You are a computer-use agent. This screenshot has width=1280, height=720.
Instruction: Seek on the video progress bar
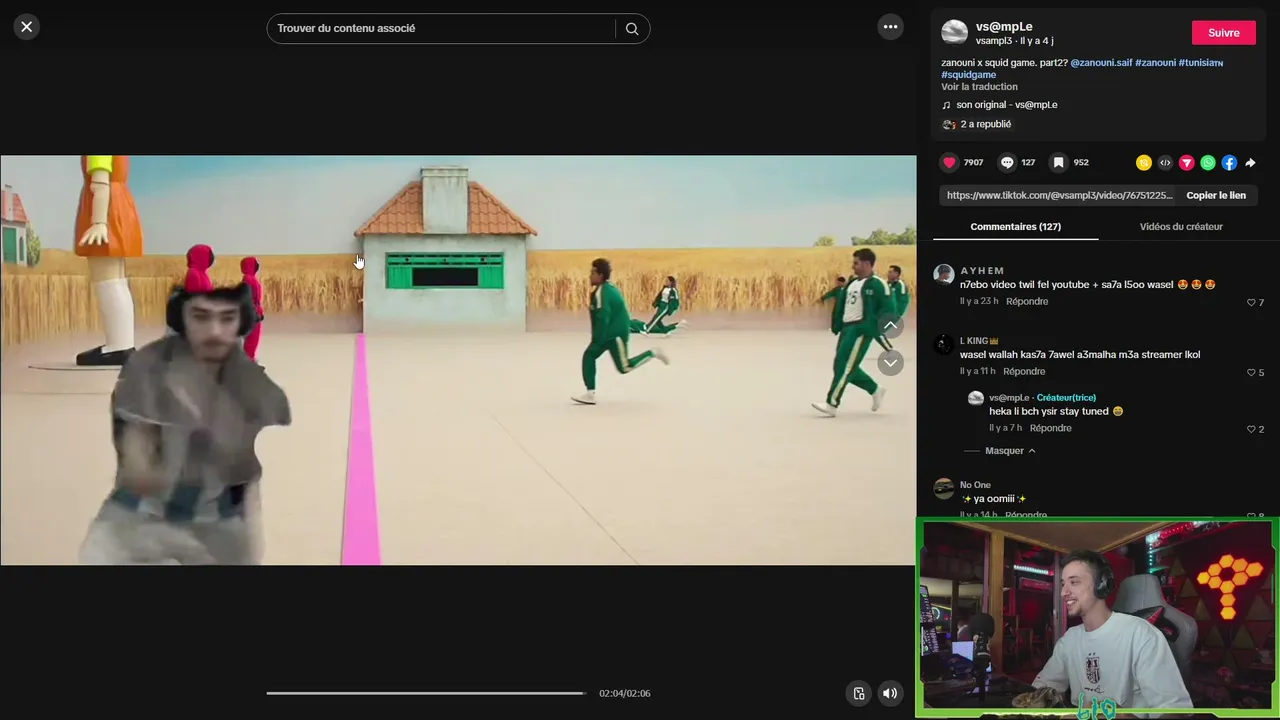pos(427,693)
